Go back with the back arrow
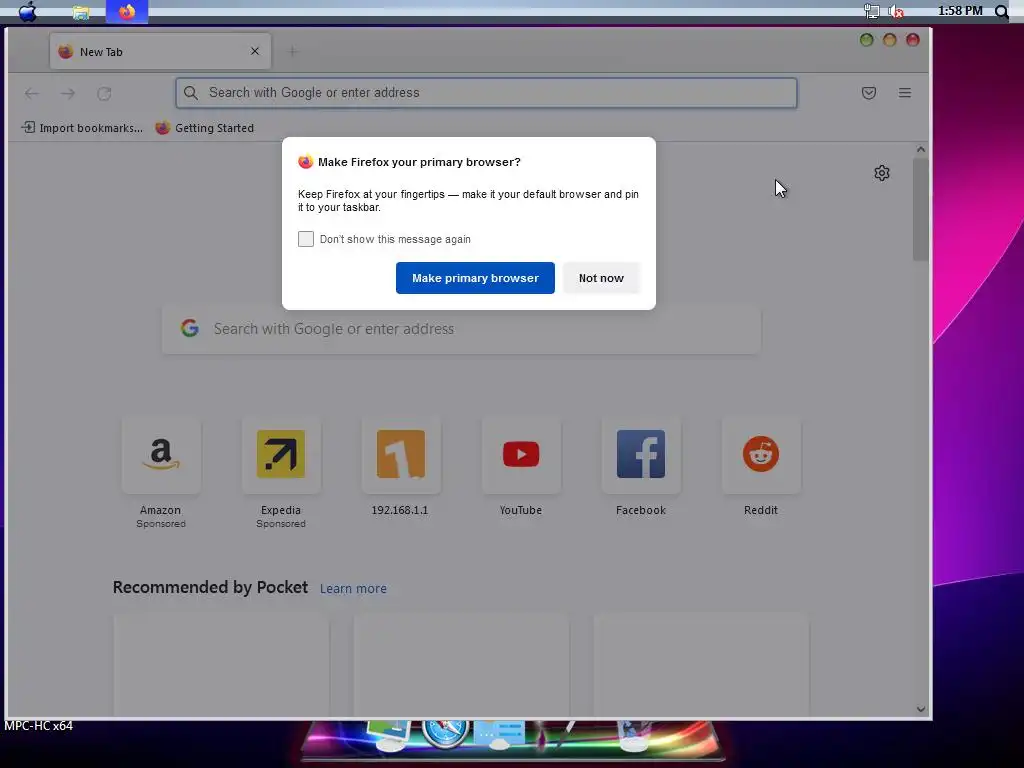1024x768 pixels. click(31, 93)
